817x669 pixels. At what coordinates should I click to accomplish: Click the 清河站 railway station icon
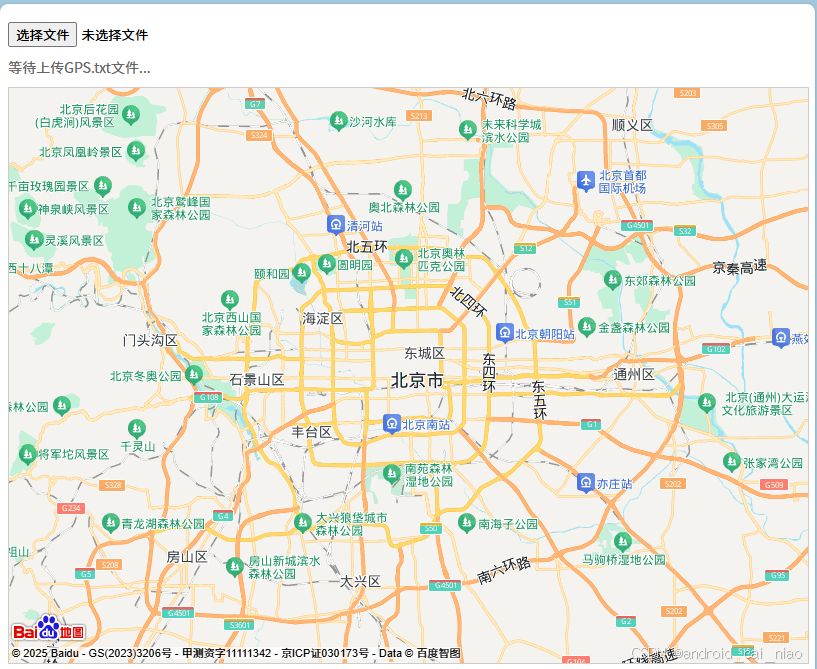coord(336,225)
